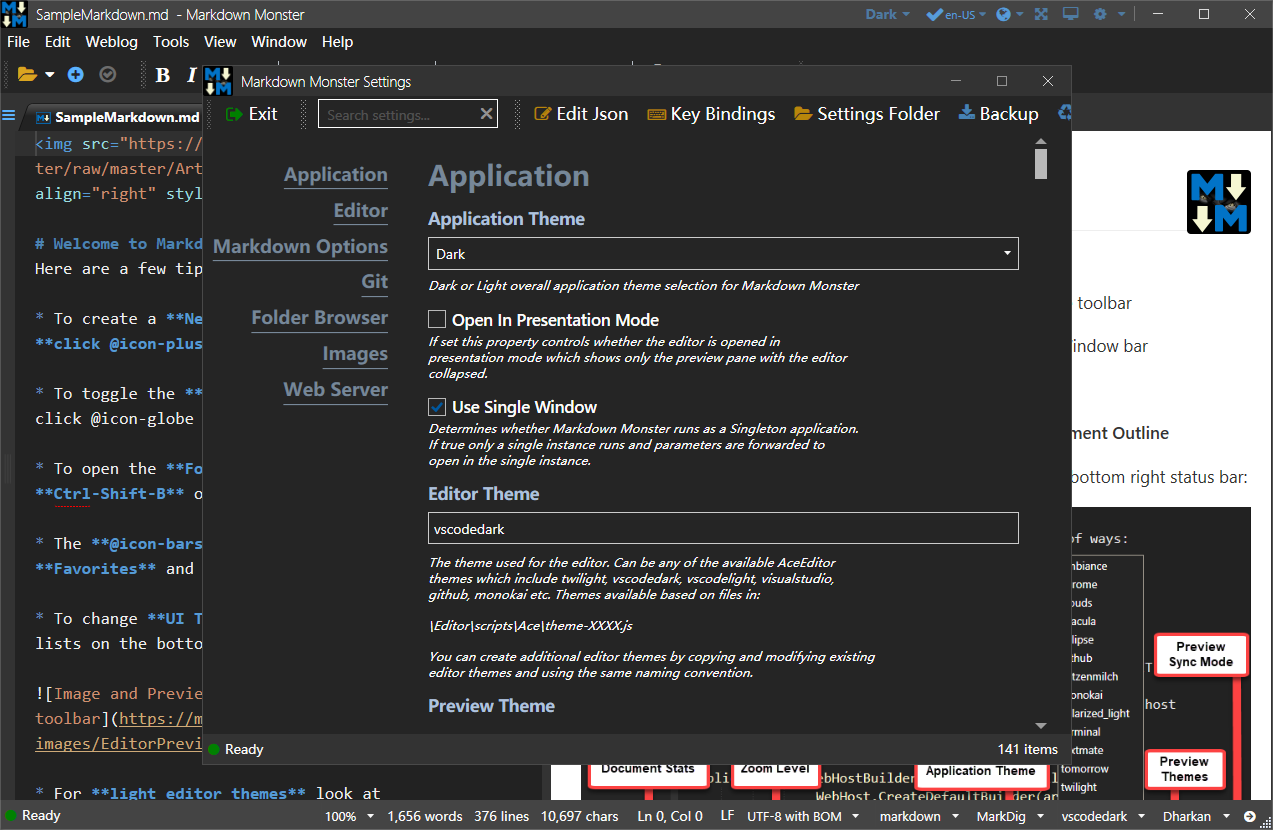The height and width of the screenshot is (830, 1273).
Task: Click the blue recycle reset icon in Settings toolbar
Action: click(1065, 113)
